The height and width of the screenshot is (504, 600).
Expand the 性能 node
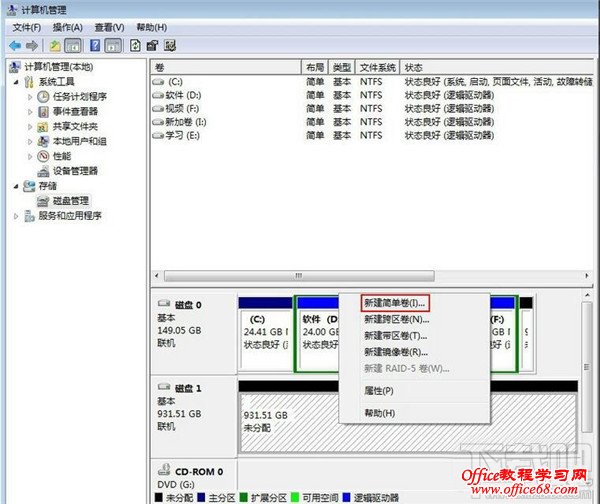point(30,157)
